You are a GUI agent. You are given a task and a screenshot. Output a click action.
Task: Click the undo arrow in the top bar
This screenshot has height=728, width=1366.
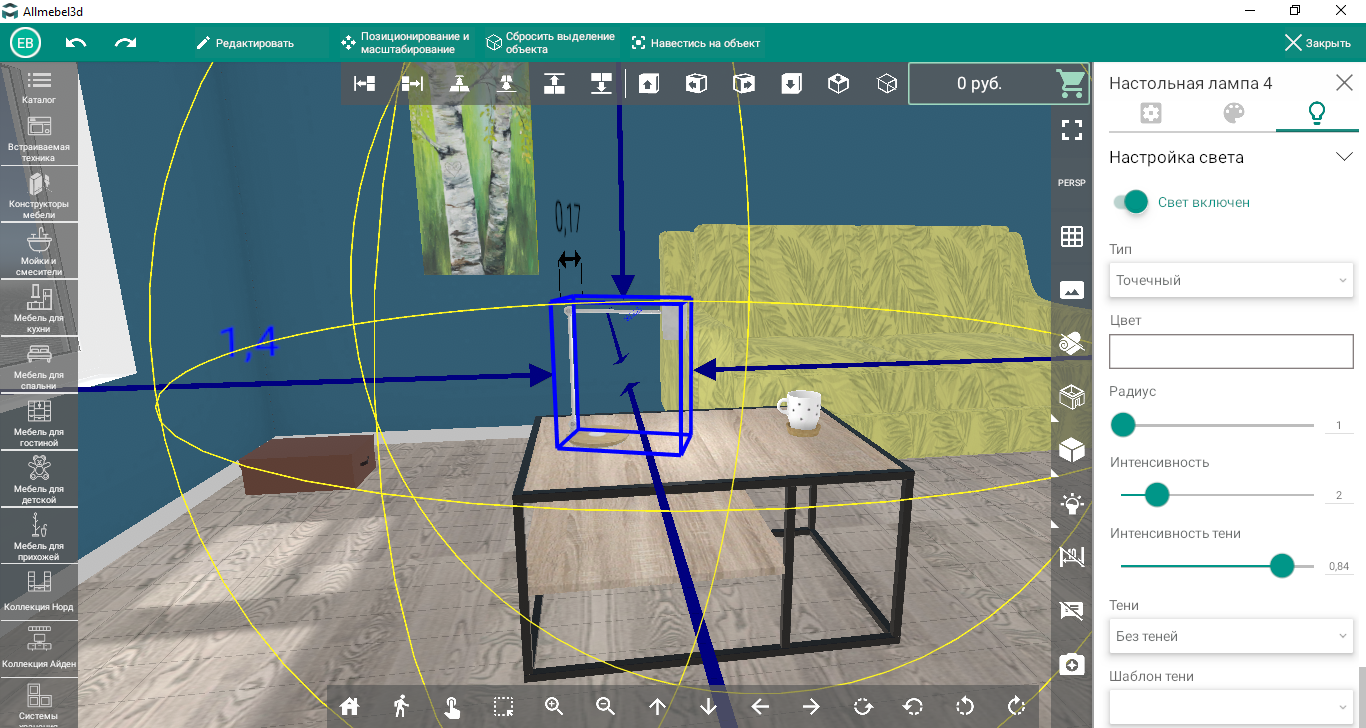[76, 43]
